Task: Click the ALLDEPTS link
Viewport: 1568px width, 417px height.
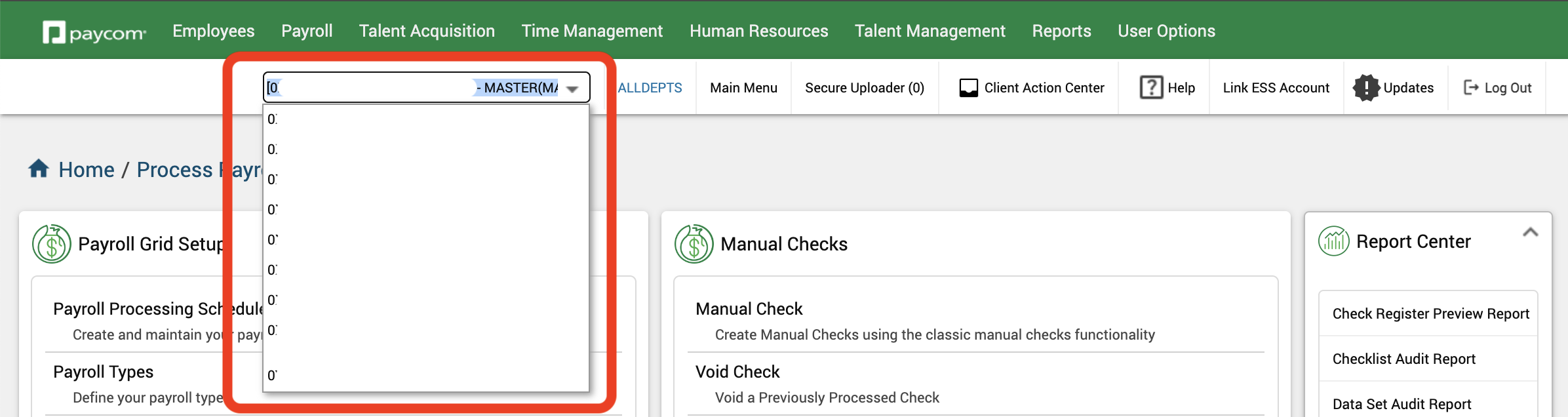Action: 650,88
